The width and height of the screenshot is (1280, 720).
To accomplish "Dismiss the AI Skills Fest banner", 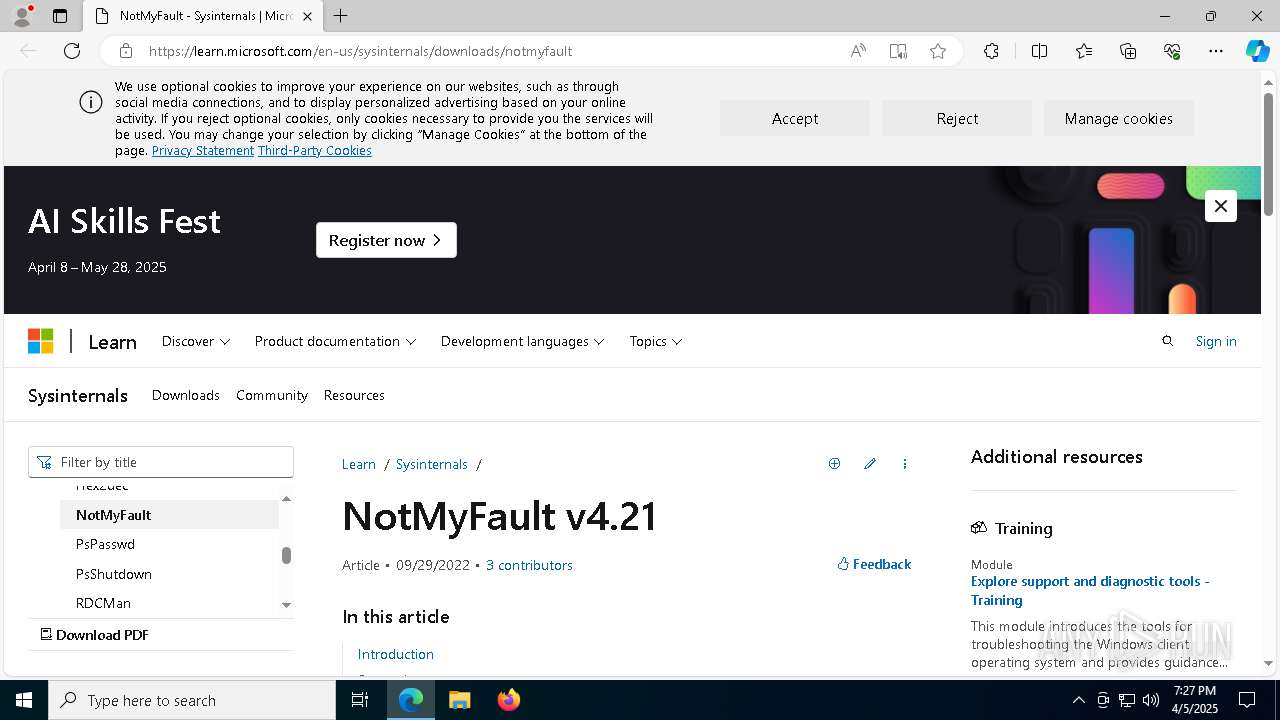I will pos(1220,206).
